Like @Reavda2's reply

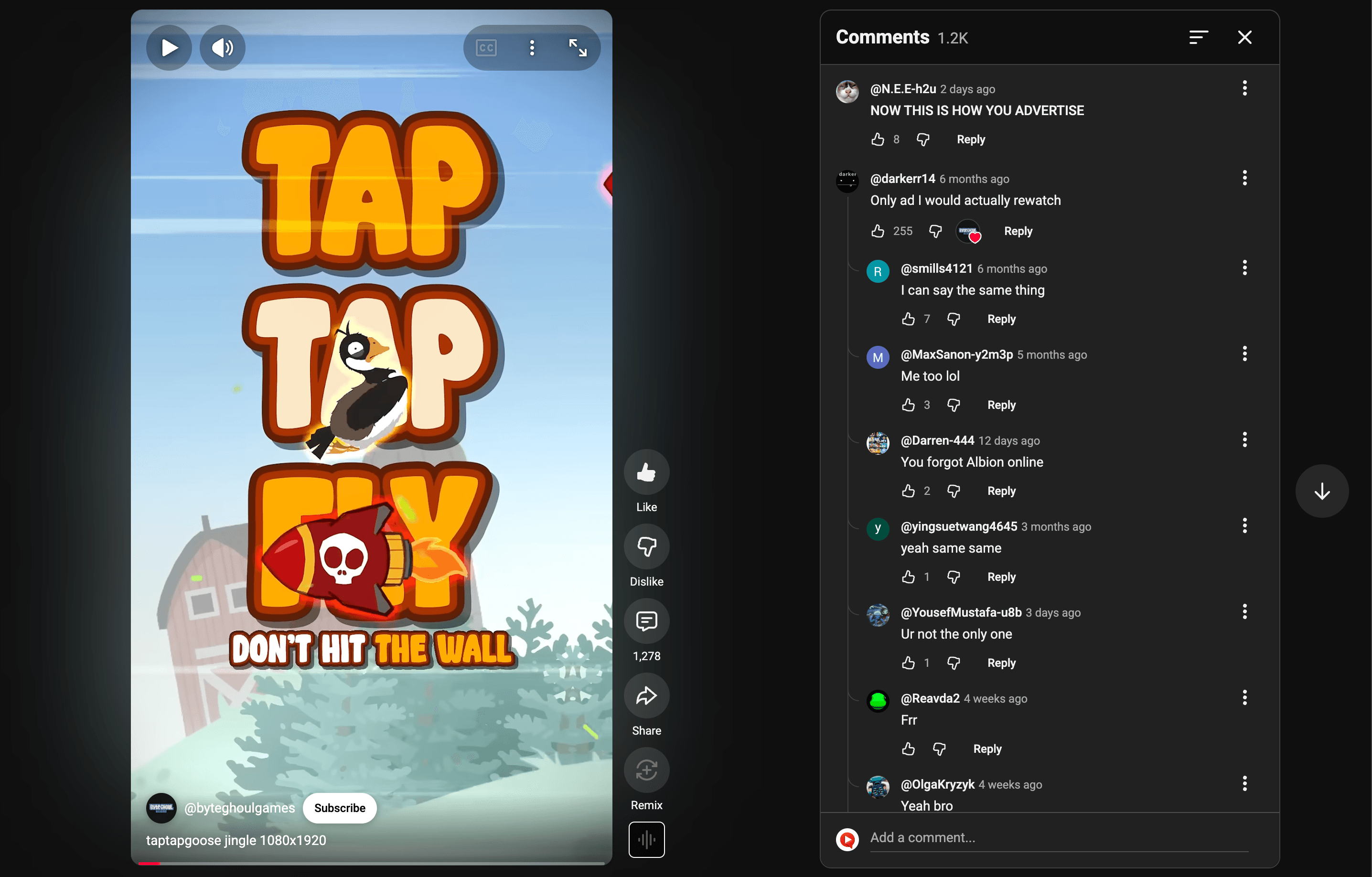pyautogui.click(x=908, y=749)
